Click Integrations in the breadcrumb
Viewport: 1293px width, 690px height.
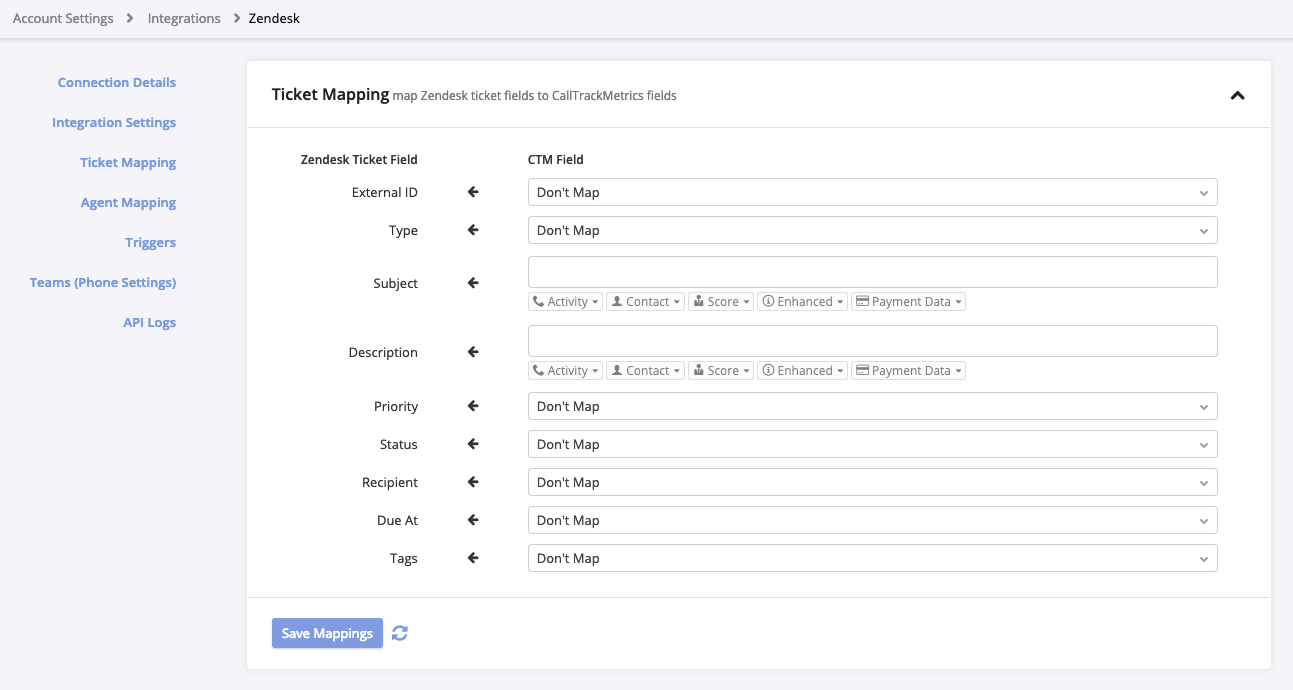click(x=184, y=18)
